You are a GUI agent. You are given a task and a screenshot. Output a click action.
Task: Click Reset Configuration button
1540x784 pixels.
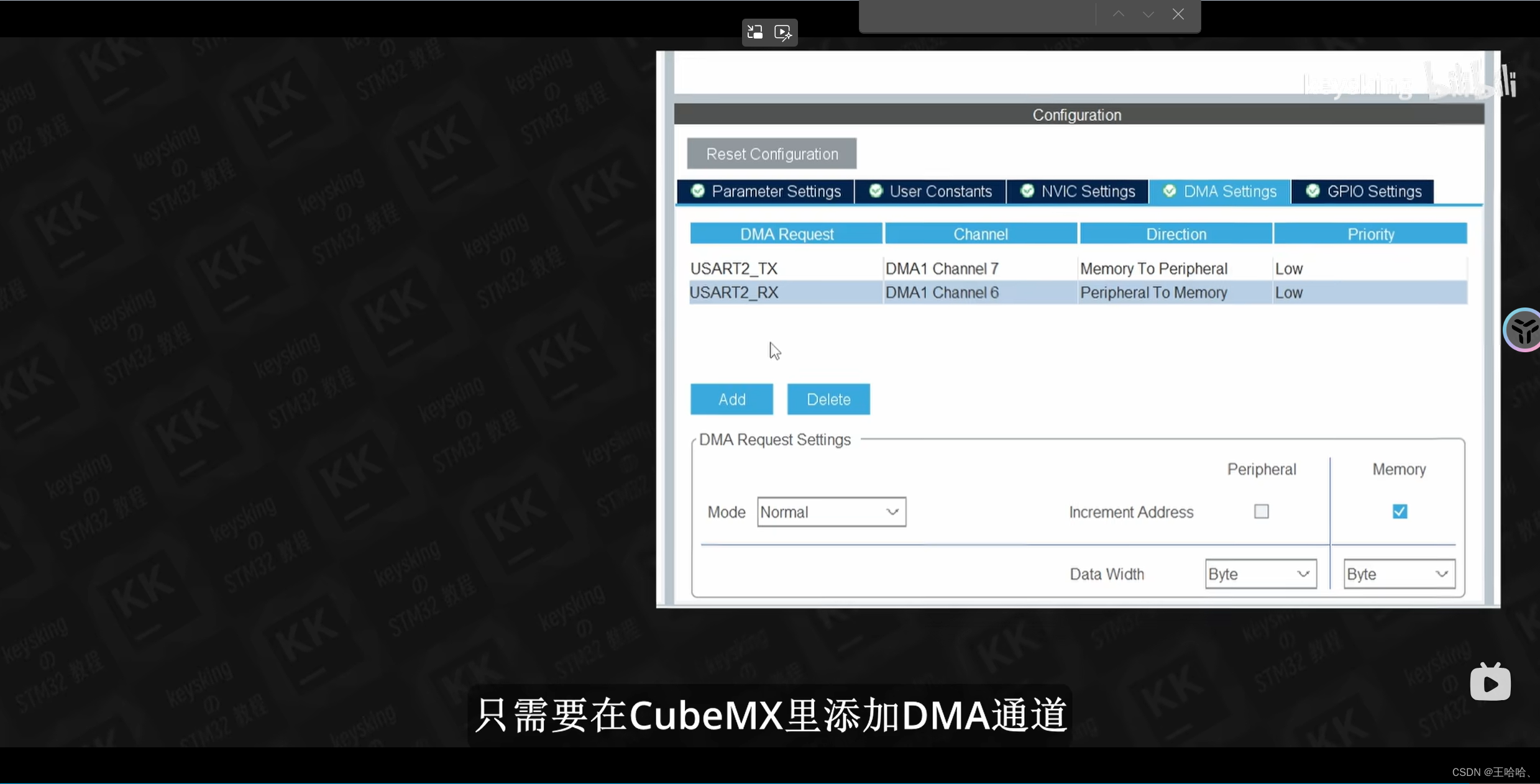click(x=773, y=154)
